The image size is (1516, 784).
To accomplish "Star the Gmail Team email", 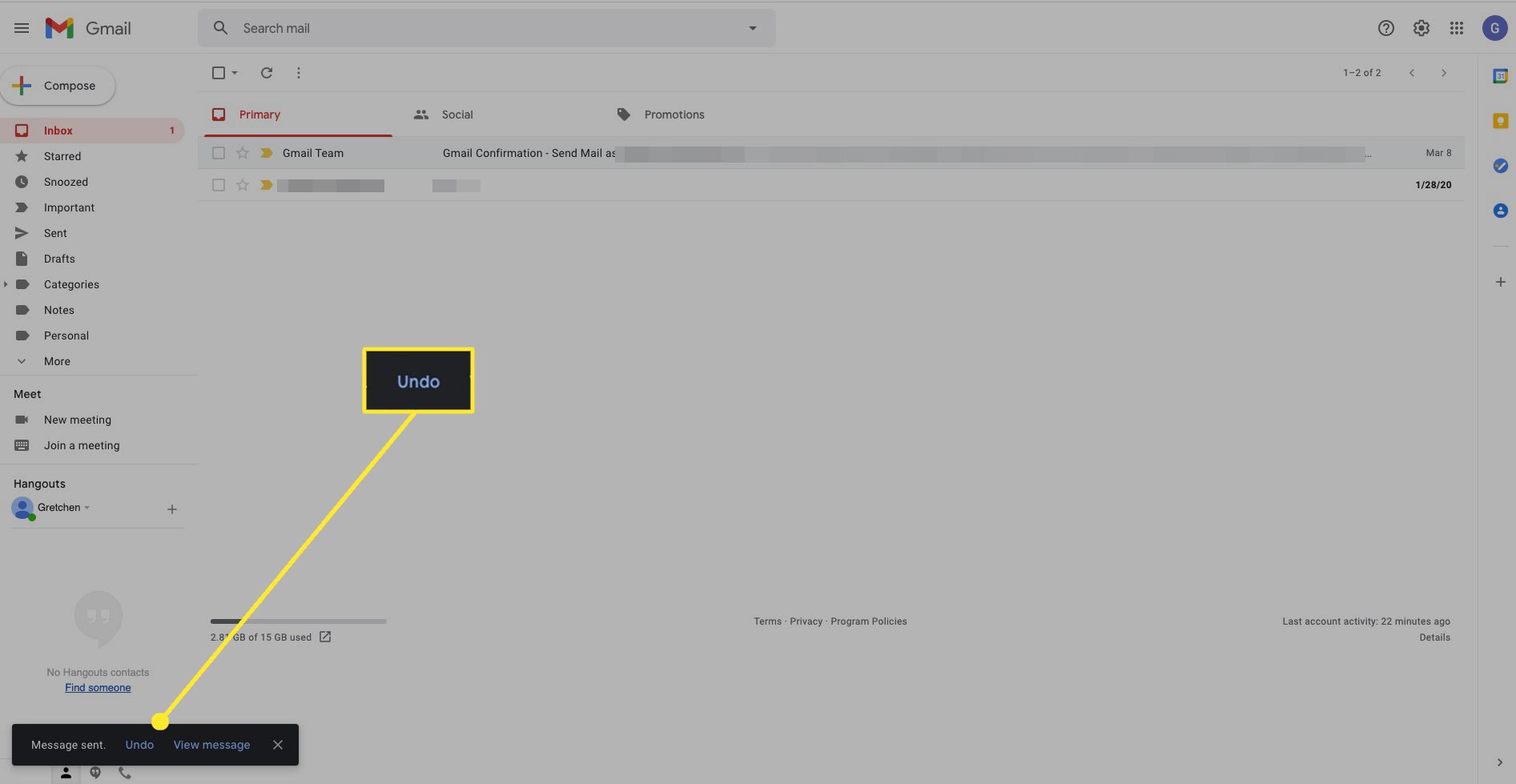I will click(x=243, y=153).
